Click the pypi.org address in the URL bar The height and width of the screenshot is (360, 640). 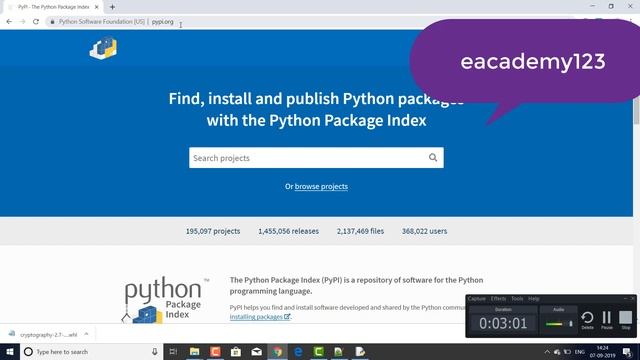click(x=162, y=22)
